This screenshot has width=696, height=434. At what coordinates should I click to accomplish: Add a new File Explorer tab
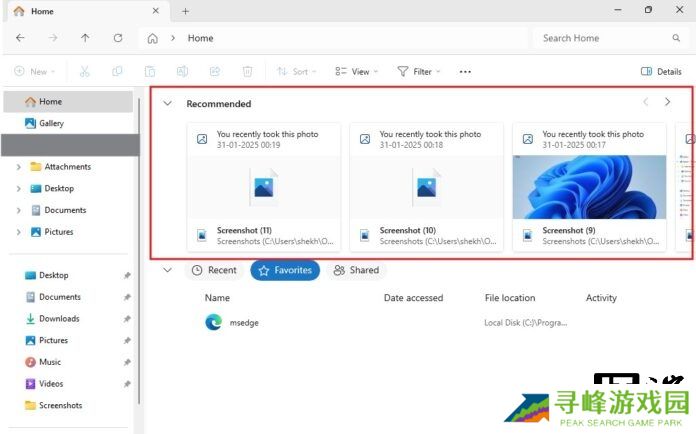(186, 11)
